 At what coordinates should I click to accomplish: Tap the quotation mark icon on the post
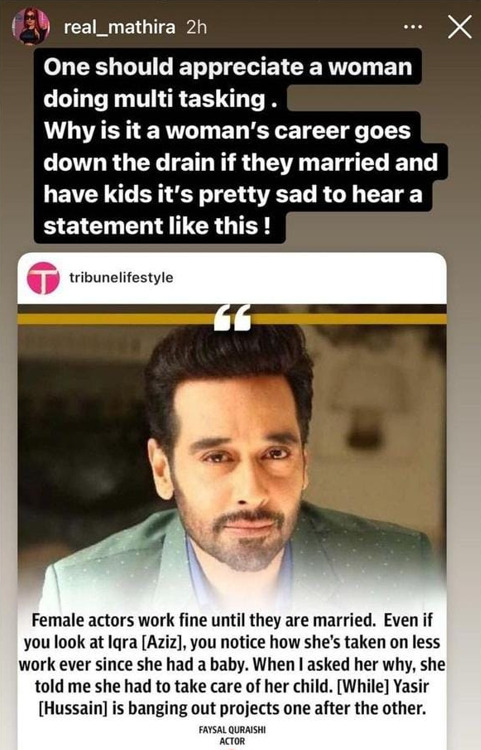click(x=232, y=318)
